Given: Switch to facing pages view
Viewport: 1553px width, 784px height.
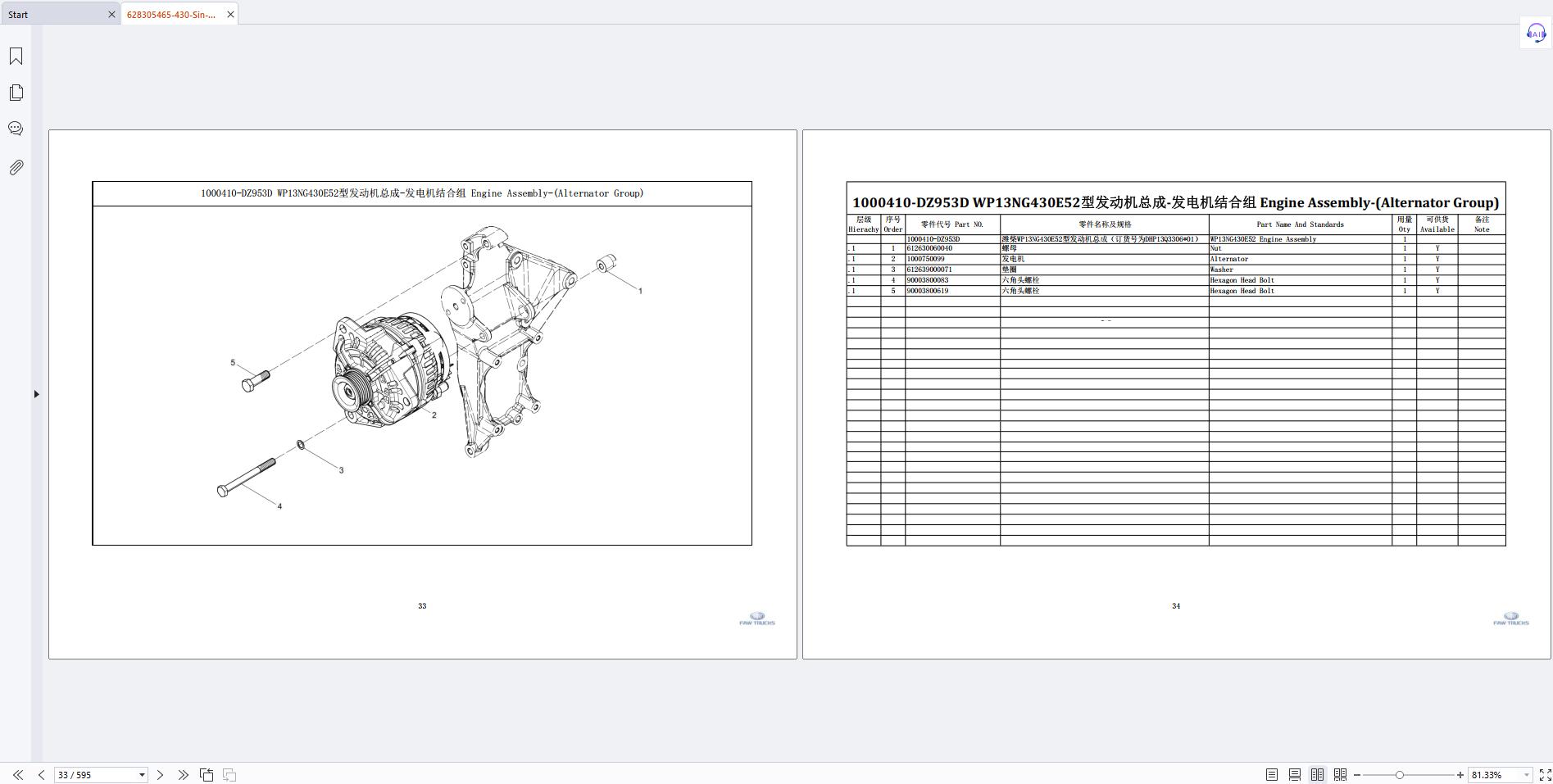Looking at the screenshot, I should click(x=1318, y=775).
